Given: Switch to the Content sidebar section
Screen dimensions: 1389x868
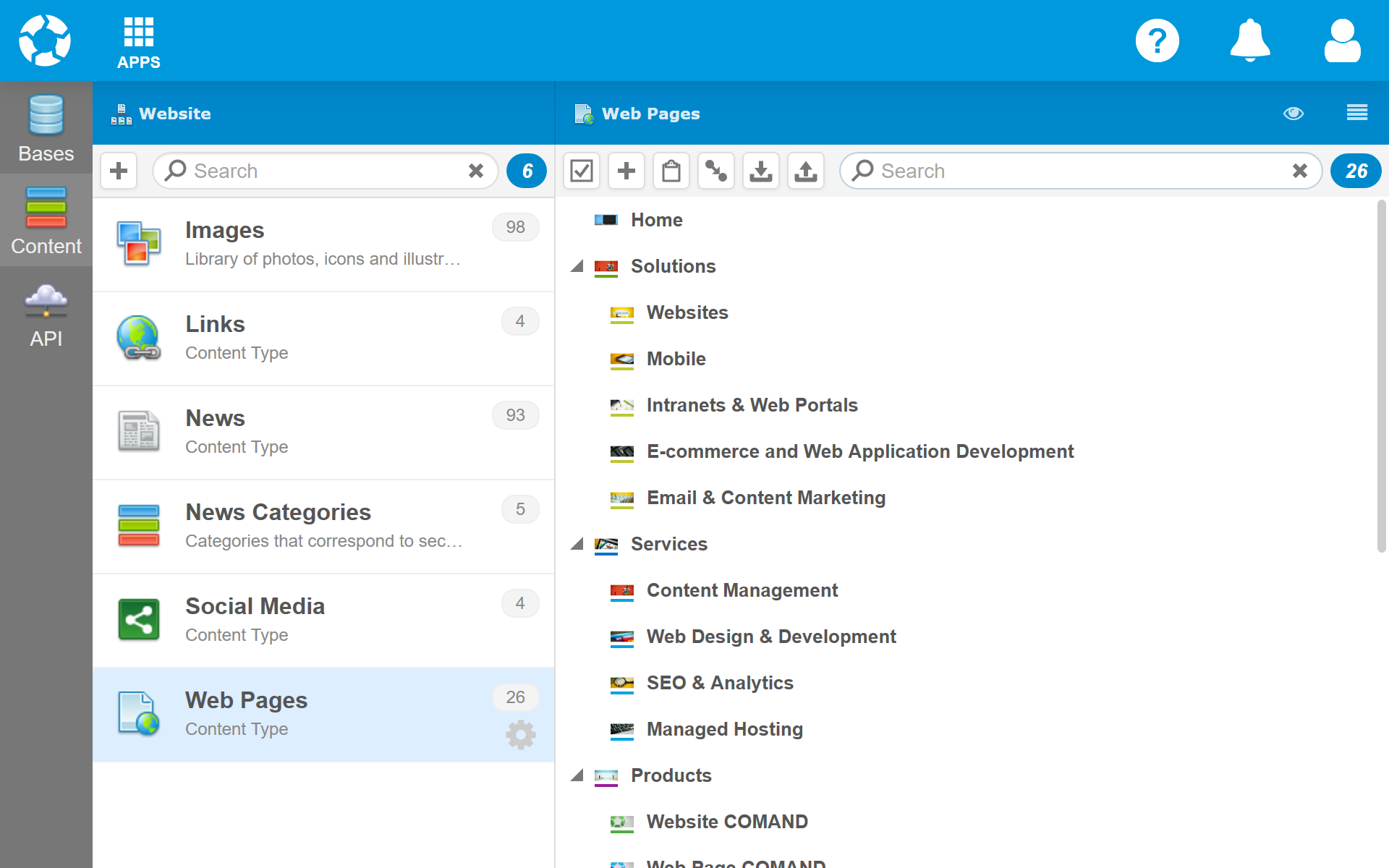Looking at the screenshot, I should 46,221.
